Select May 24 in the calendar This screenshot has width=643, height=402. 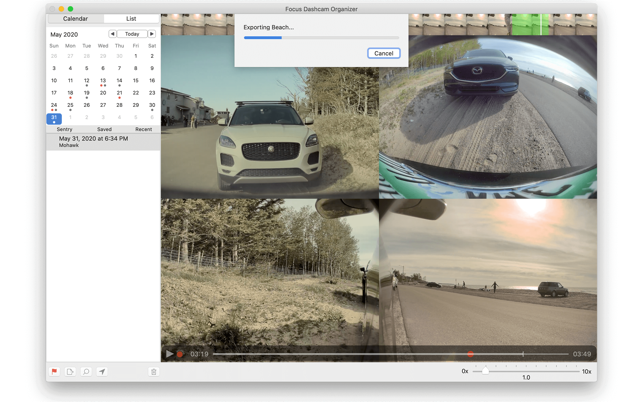pyautogui.click(x=54, y=105)
